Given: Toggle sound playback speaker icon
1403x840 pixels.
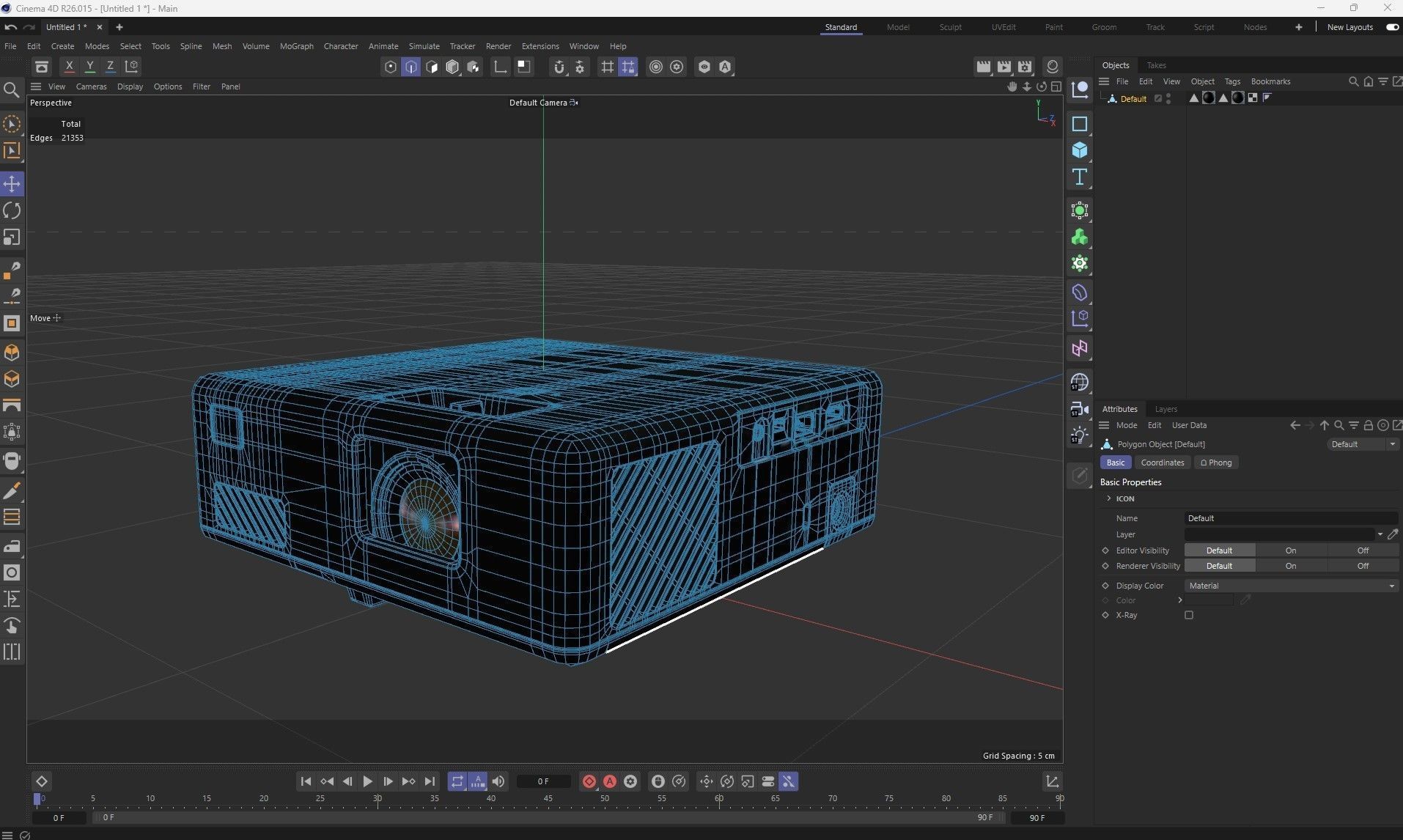Looking at the screenshot, I should tap(498, 781).
